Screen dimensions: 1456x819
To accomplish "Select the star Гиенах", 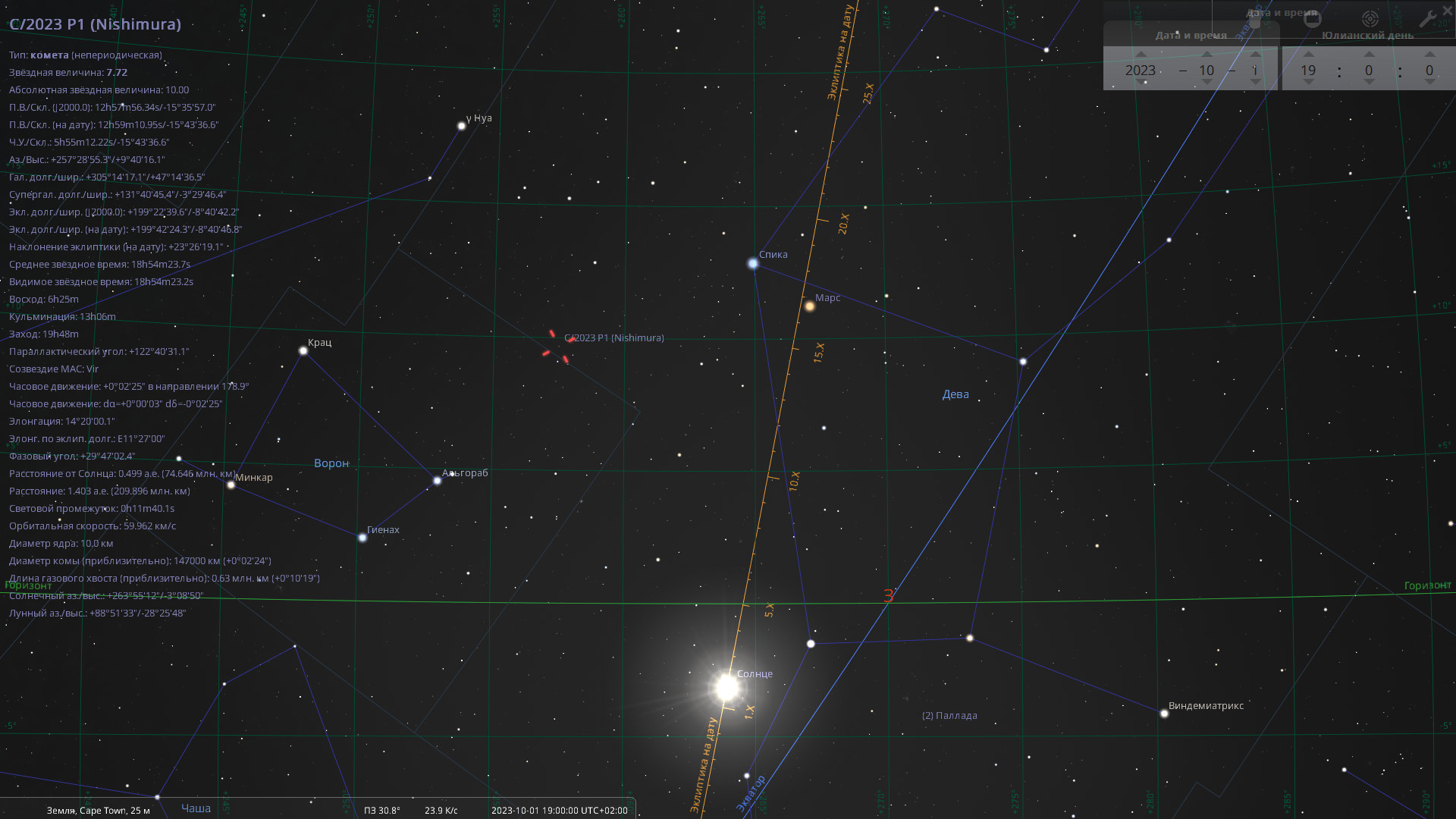I will coord(362,538).
